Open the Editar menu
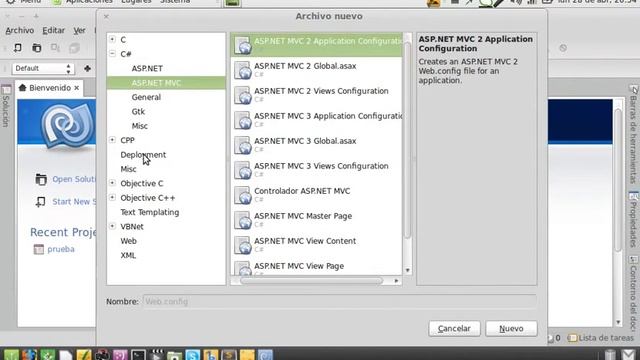Image resolution: width=640 pixels, height=360 pixels. (x=53, y=31)
